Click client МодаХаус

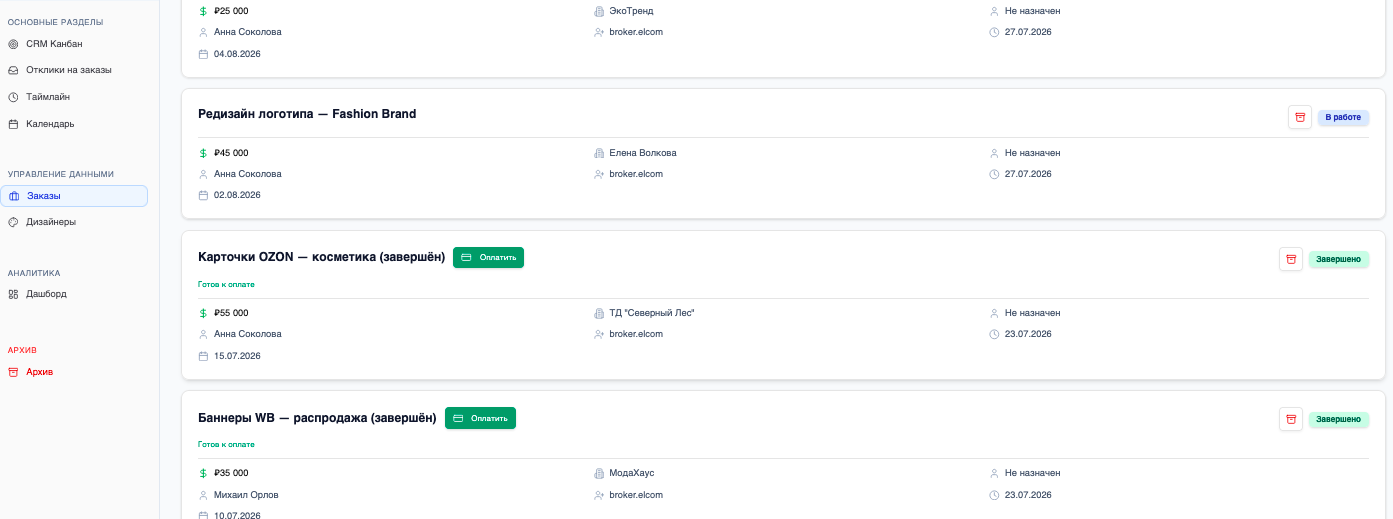point(632,473)
